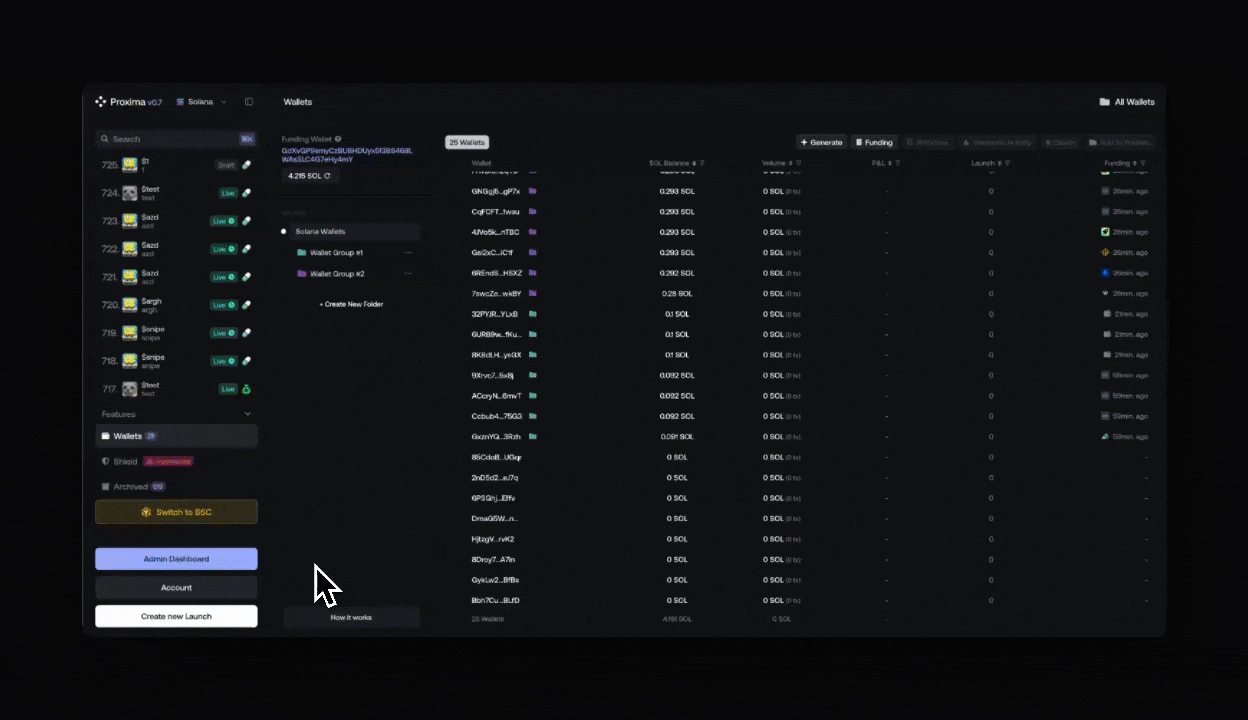Click the Generate button
The height and width of the screenshot is (720, 1248).
coord(821,142)
